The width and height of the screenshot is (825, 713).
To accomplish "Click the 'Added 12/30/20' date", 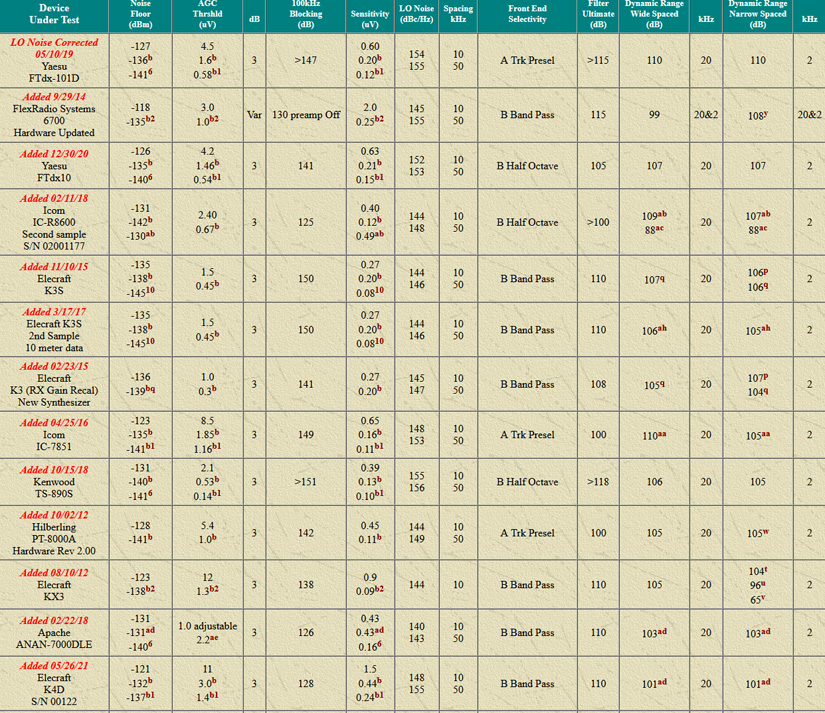I will [54, 154].
